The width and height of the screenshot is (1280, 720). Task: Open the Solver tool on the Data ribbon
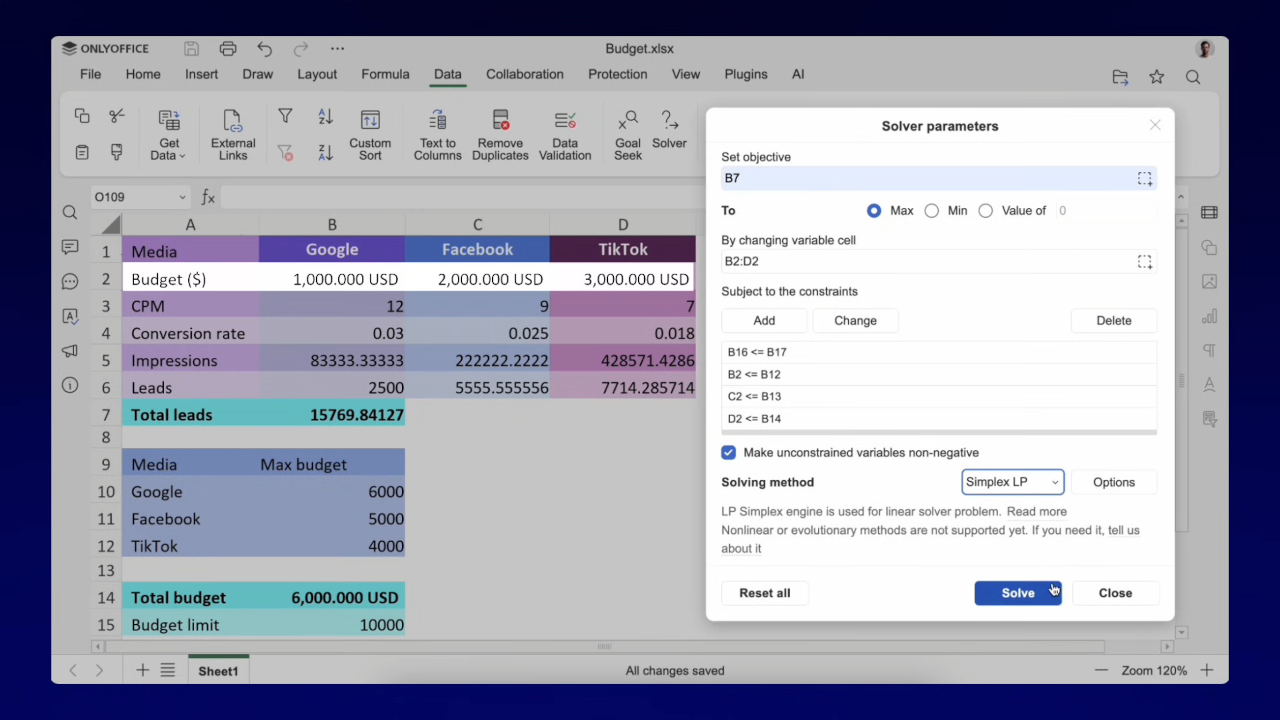click(x=669, y=130)
